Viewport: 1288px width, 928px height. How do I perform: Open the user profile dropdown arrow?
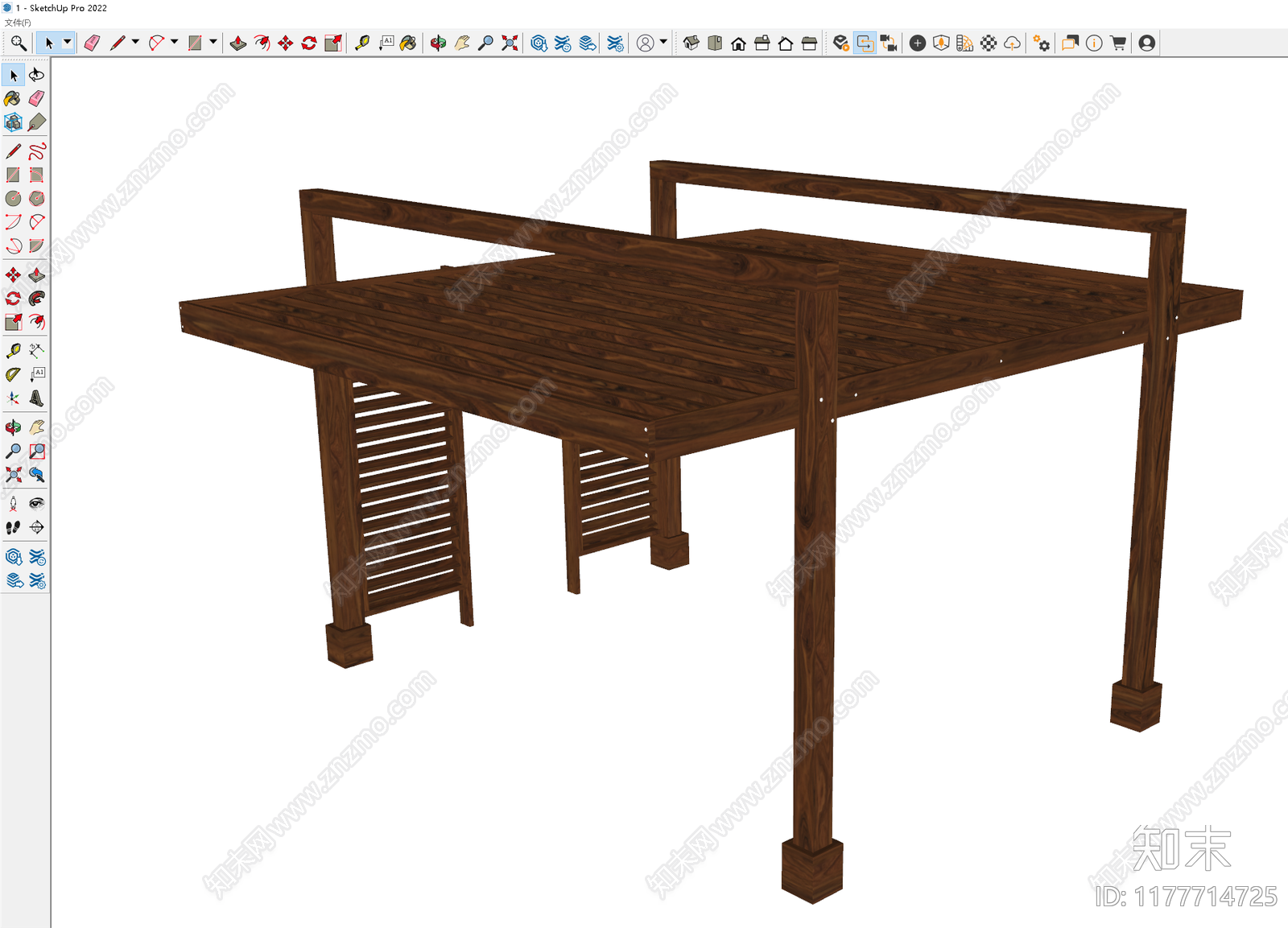coord(663,42)
